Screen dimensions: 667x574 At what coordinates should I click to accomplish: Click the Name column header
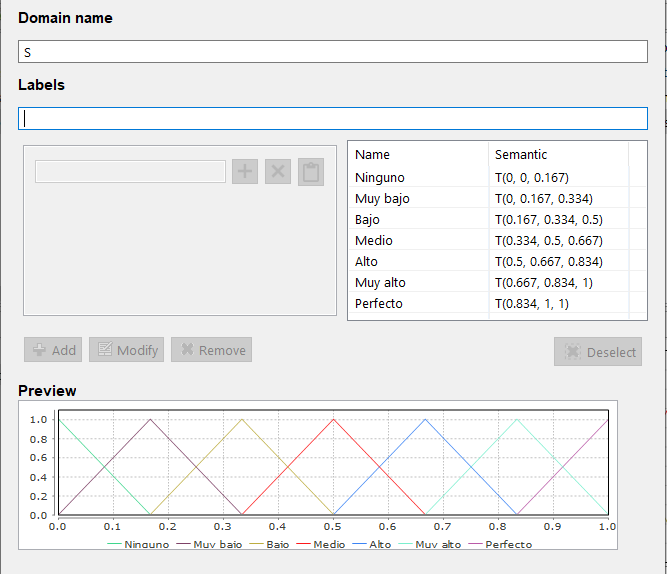[419, 155]
